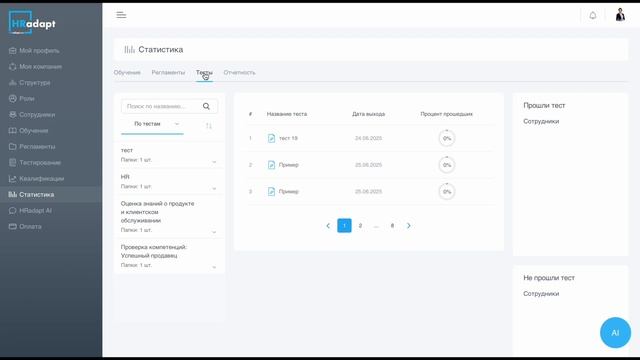Screen dimensions: 640x360
Task: Toggle the hamburger sidebar menu
Action: coord(121,15)
